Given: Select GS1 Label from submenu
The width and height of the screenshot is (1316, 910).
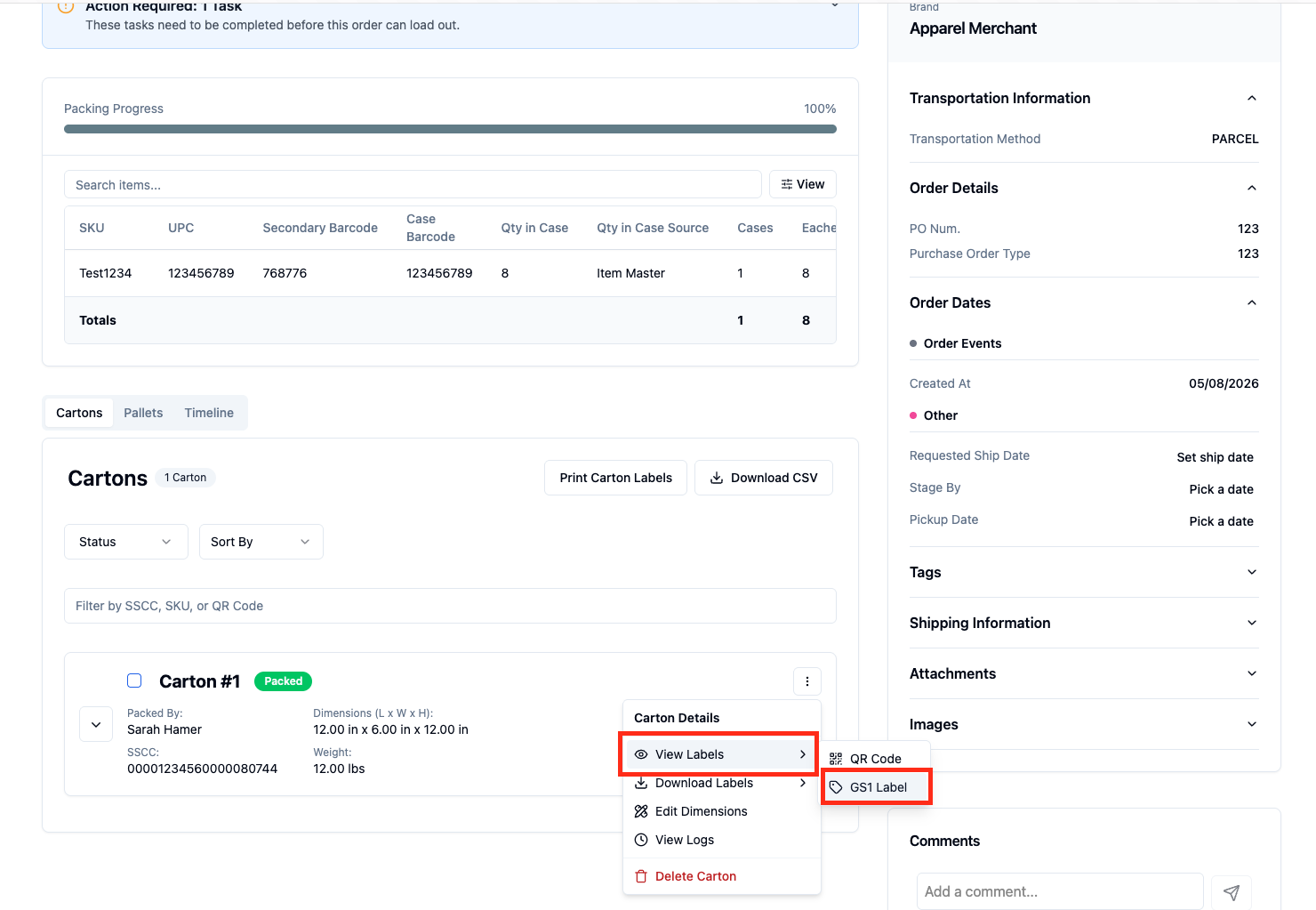Looking at the screenshot, I should click(876, 787).
